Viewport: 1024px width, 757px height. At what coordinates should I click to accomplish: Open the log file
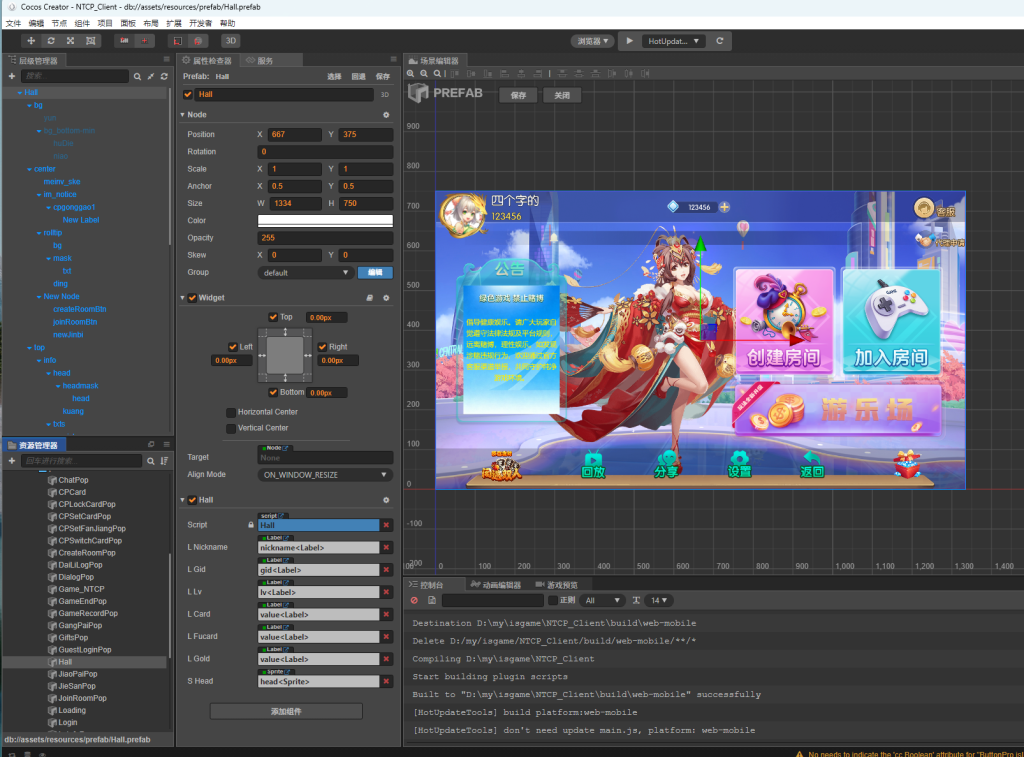(x=432, y=600)
